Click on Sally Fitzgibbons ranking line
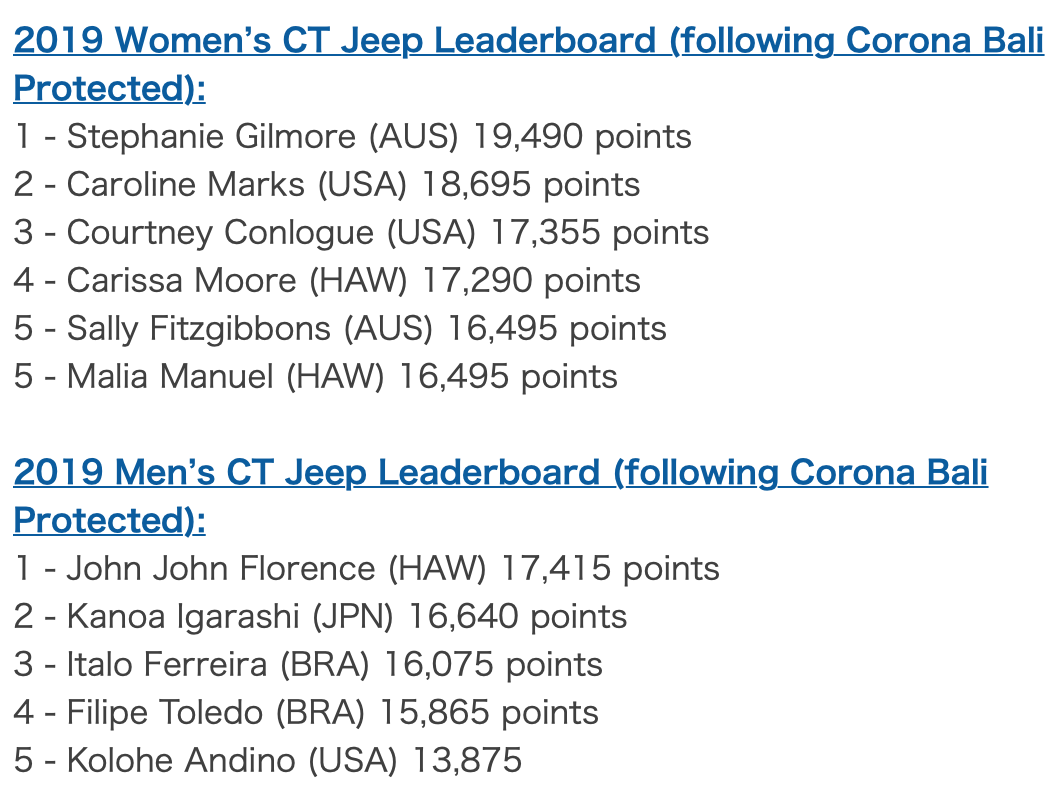1058x788 pixels. click(340, 329)
